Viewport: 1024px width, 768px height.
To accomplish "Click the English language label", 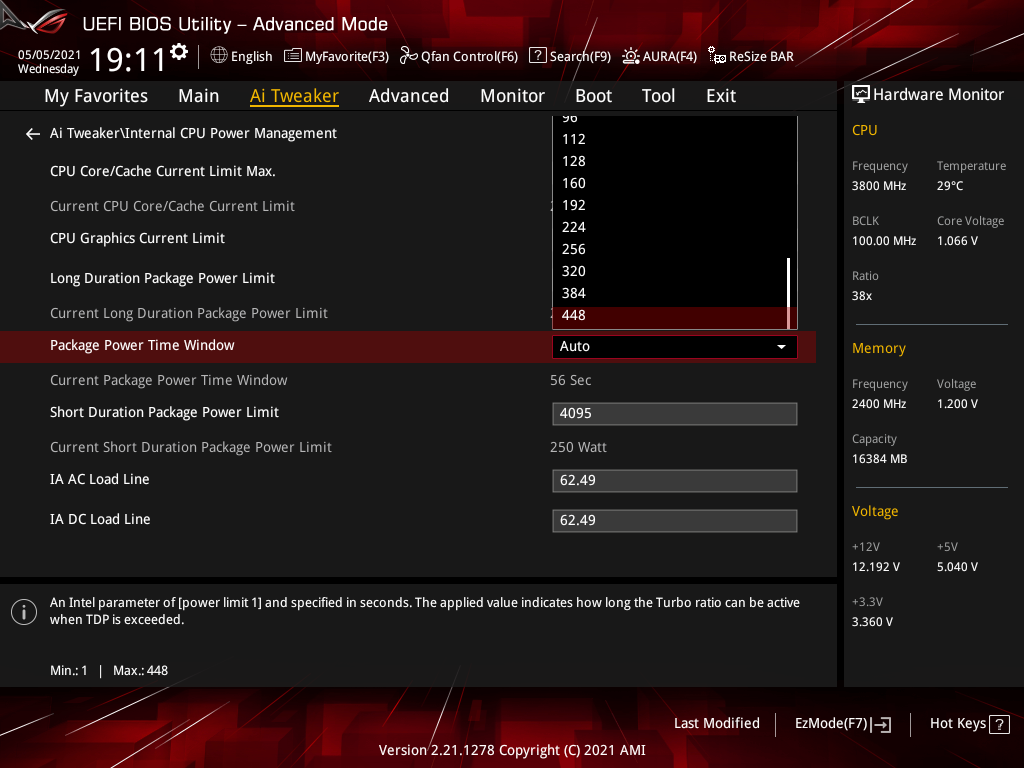I will [251, 56].
